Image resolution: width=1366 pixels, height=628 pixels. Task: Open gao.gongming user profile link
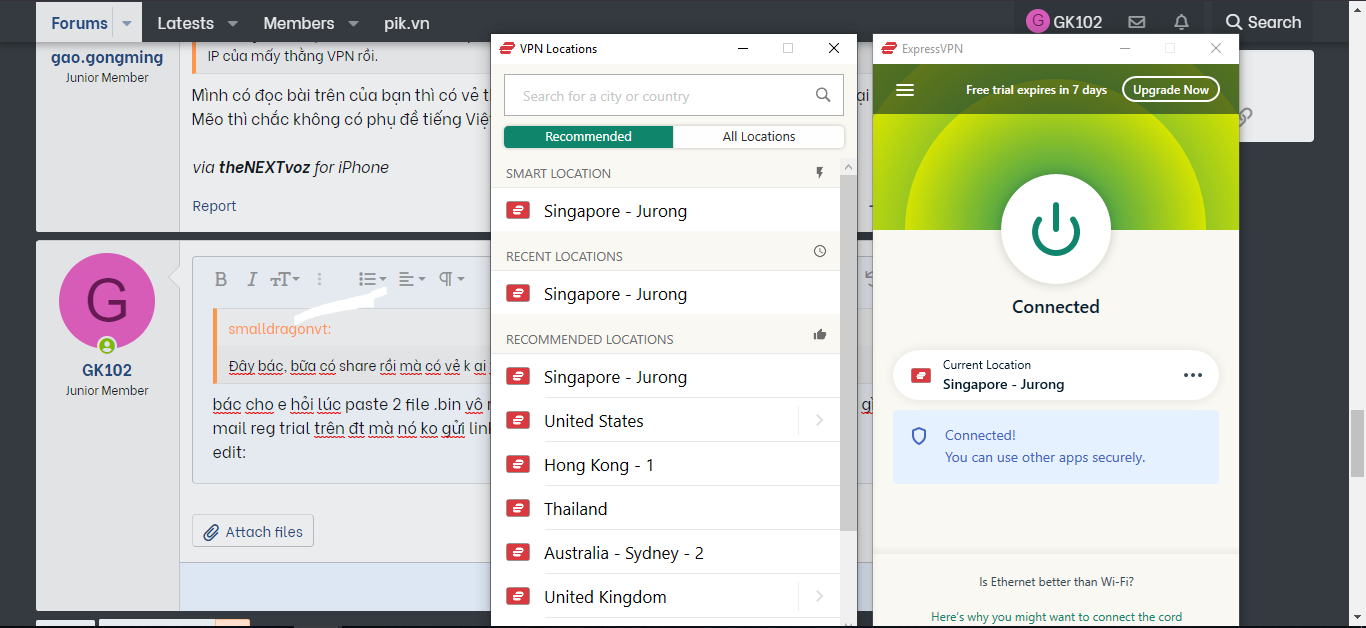(x=107, y=57)
